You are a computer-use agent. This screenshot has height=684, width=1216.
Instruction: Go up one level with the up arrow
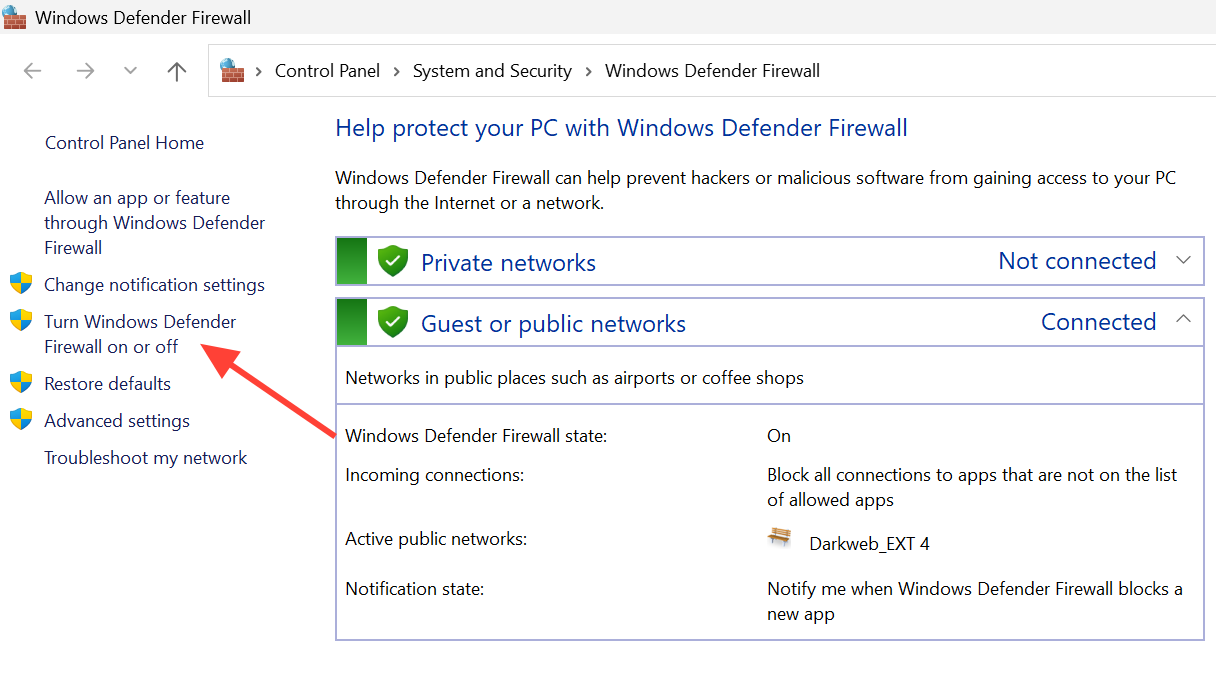pos(177,71)
